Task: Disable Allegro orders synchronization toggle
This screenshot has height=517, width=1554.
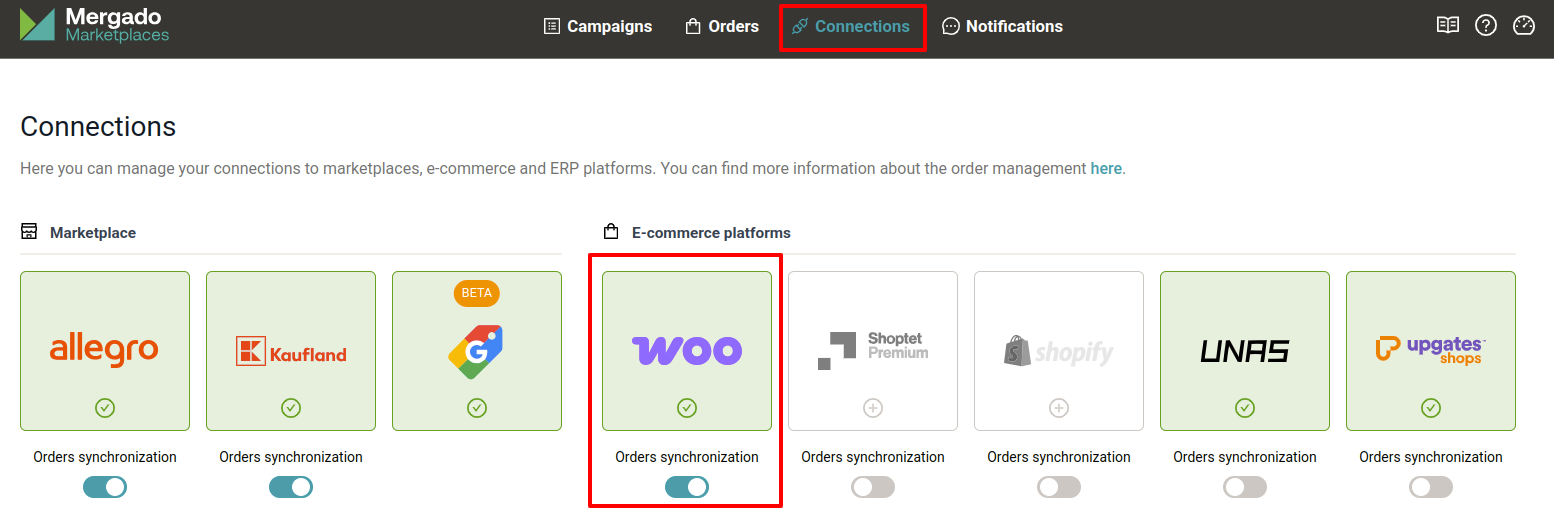Action: tap(105, 487)
